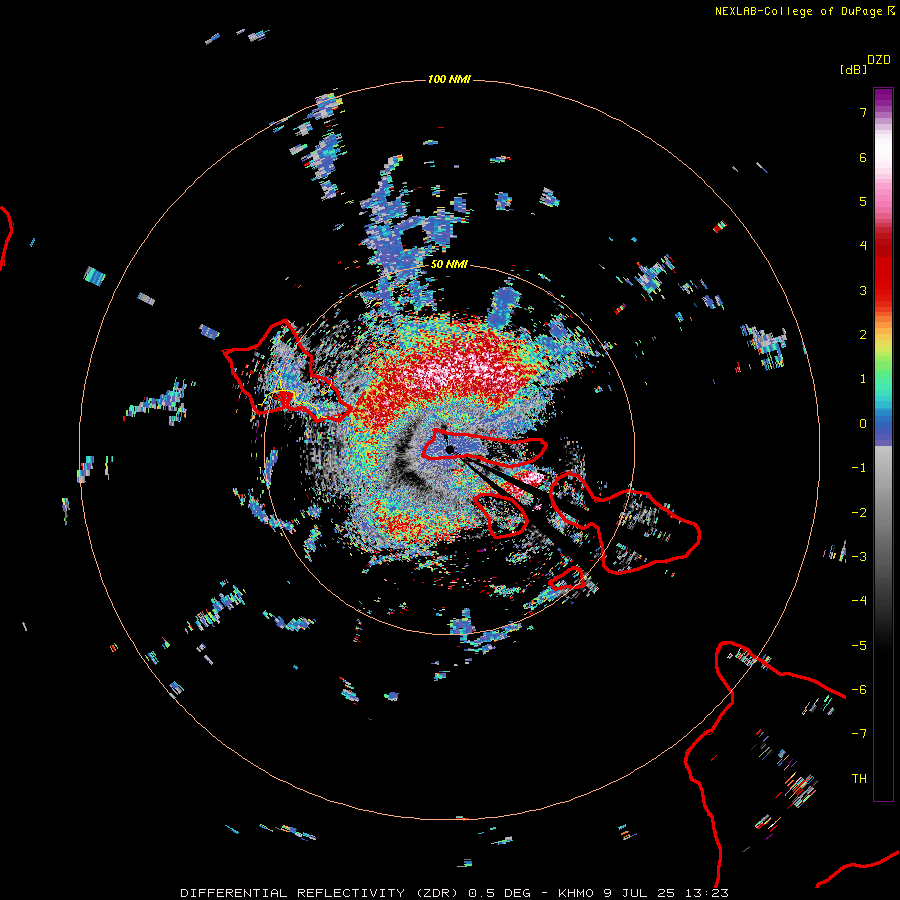The height and width of the screenshot is (900, 900).
Task: Click the 7 value on color scale
Action: point(863,112)
